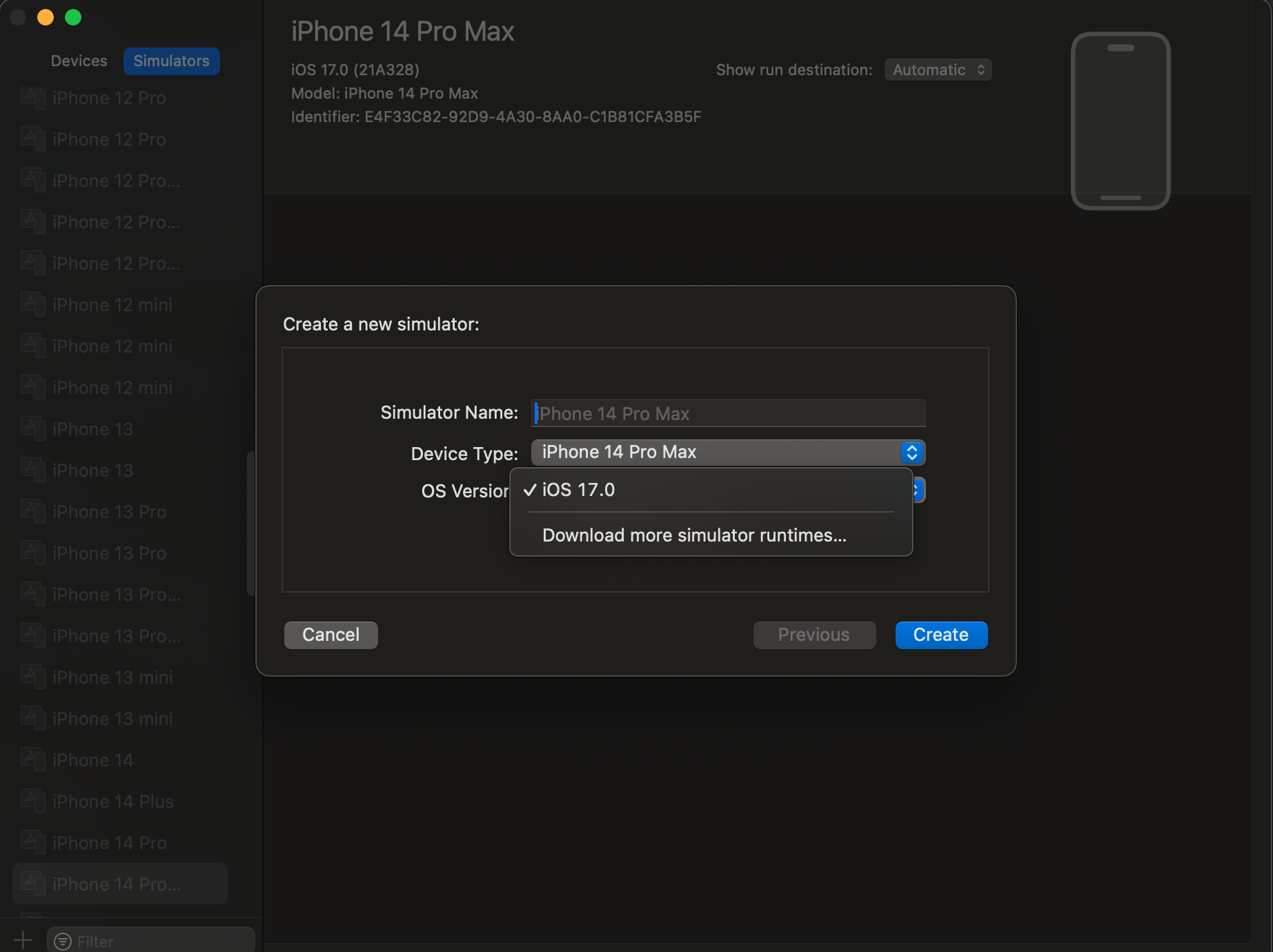
Task: Click the Simulator Name text field
Action: [729, 413]
